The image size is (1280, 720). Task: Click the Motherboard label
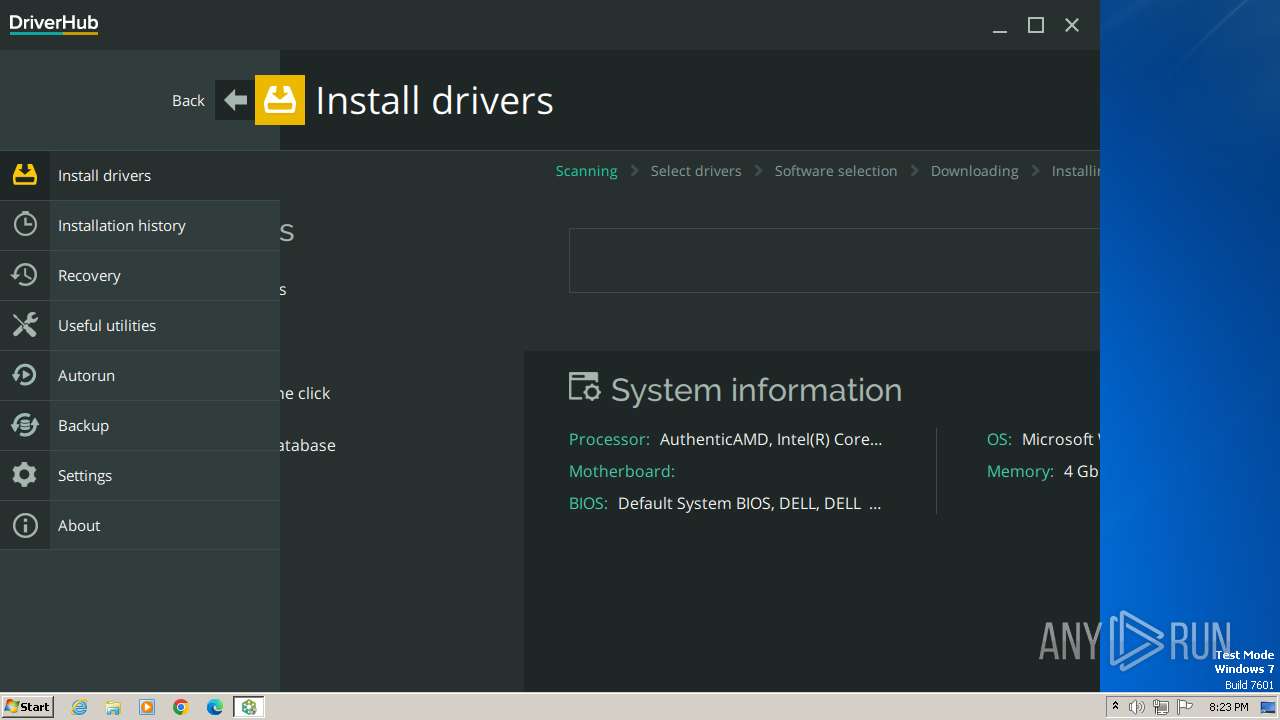(x=622, y=471)
